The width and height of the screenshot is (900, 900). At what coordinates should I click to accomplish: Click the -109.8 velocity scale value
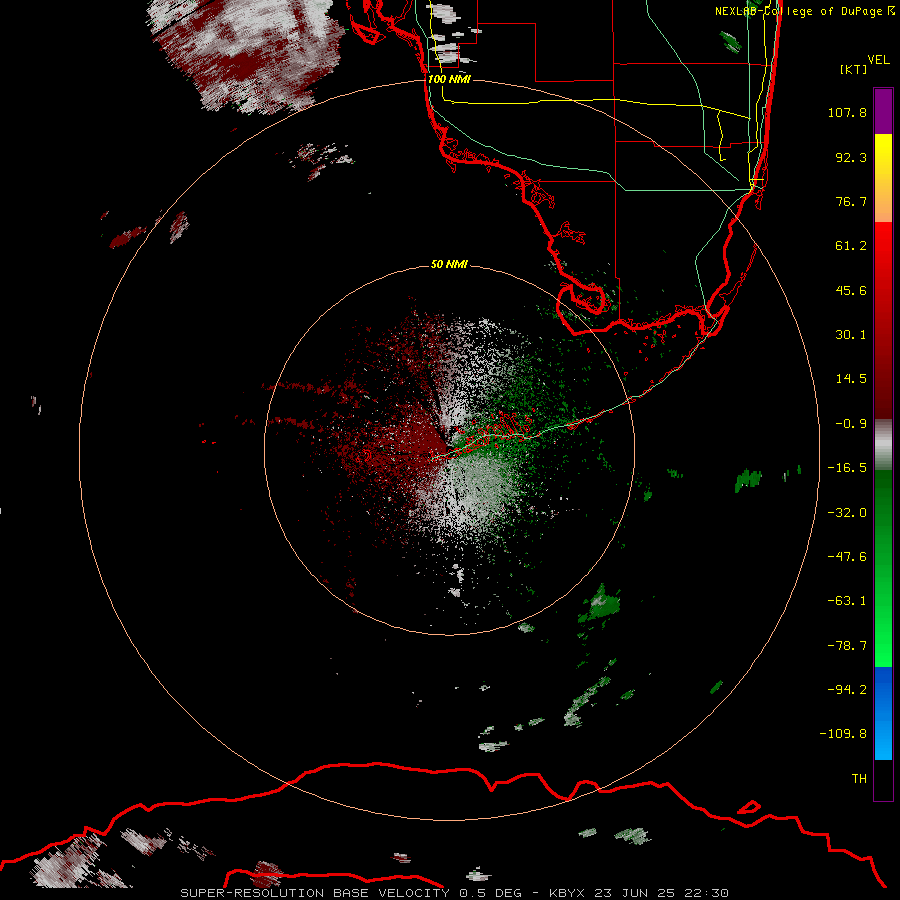pos(844,734)
